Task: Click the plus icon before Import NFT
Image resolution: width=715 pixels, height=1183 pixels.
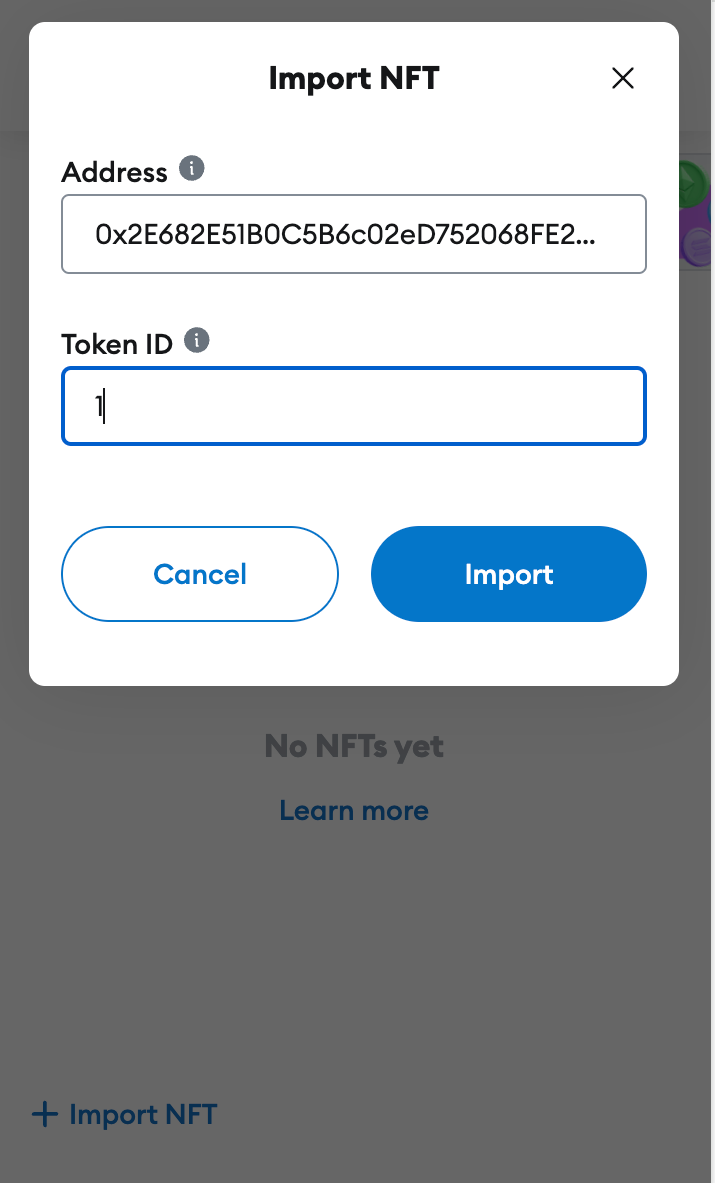Action: (45, 1114)
